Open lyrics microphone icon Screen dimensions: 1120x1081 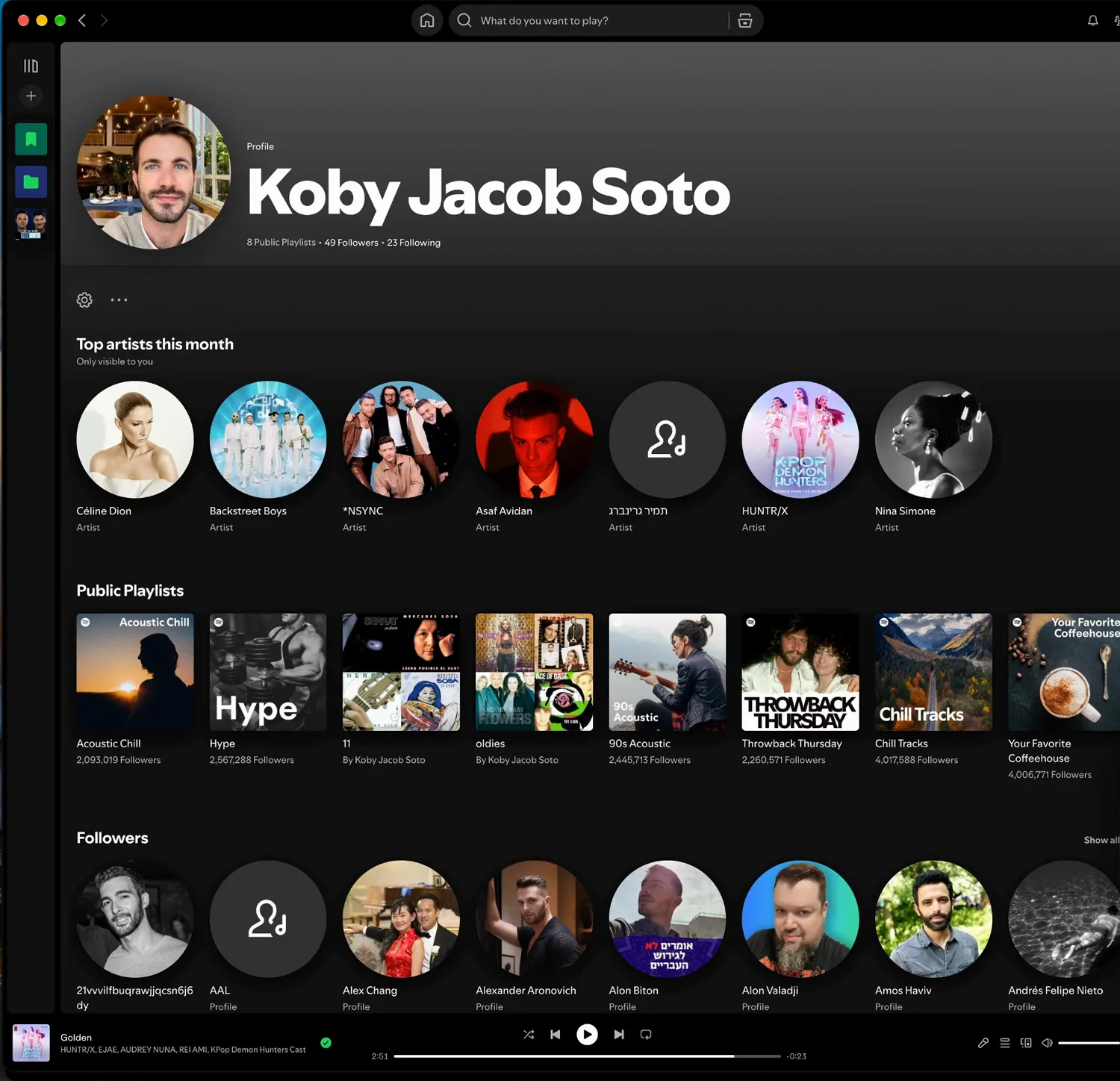tap(983, 1043)
